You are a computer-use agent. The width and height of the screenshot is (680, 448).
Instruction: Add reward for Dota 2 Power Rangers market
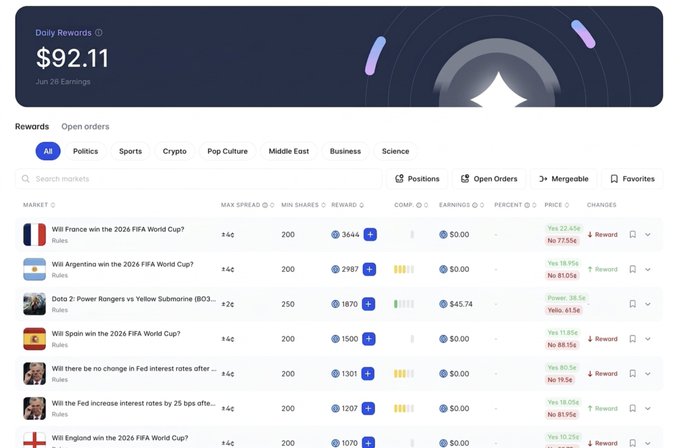368,304
